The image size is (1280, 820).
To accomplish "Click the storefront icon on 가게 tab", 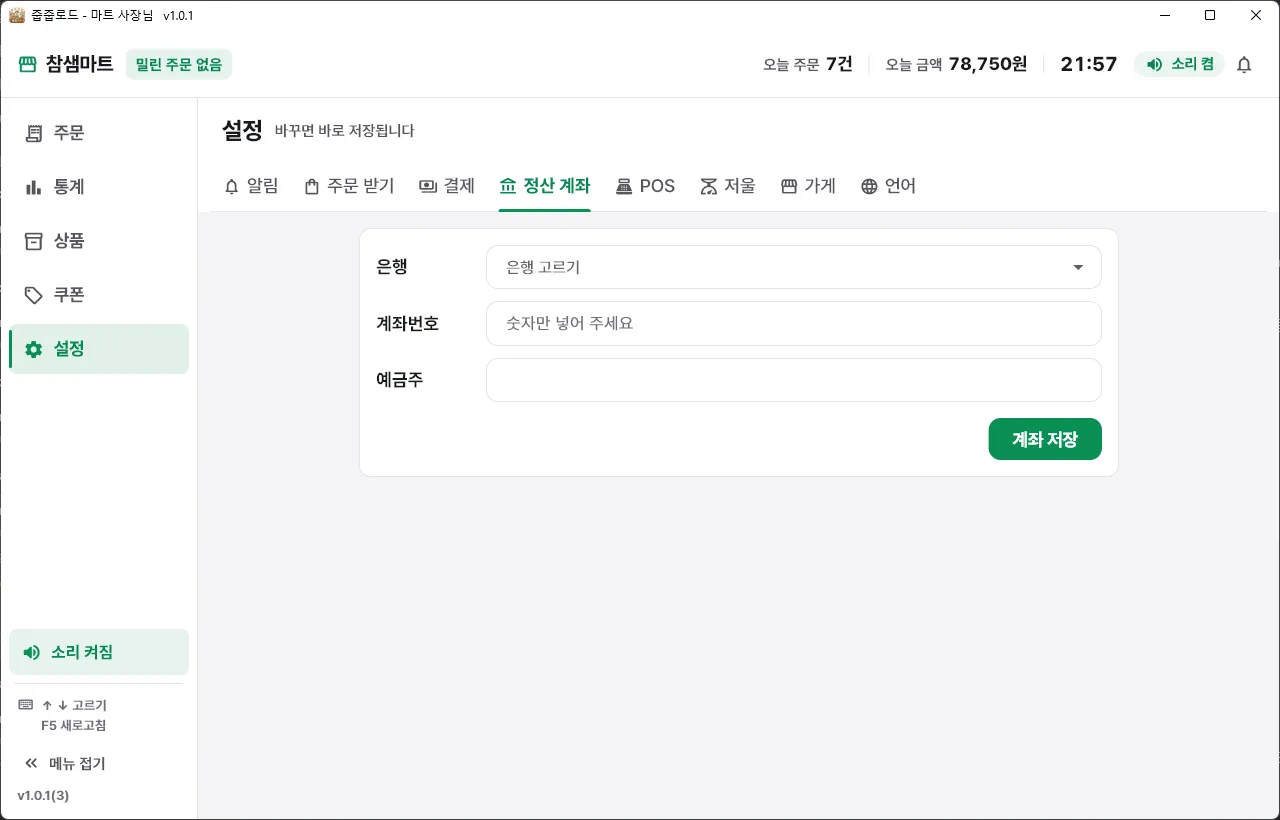I will [789, 186].
